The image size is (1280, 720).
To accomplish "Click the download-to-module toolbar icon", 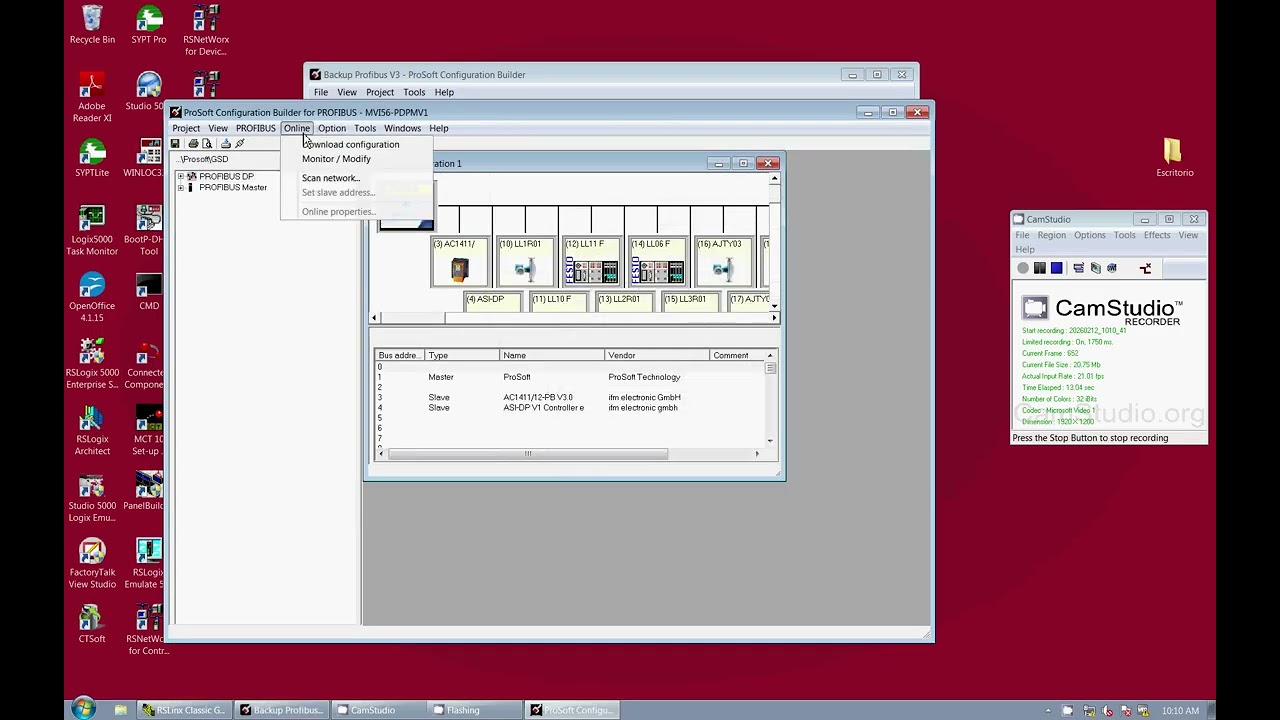I will (225, 144).
